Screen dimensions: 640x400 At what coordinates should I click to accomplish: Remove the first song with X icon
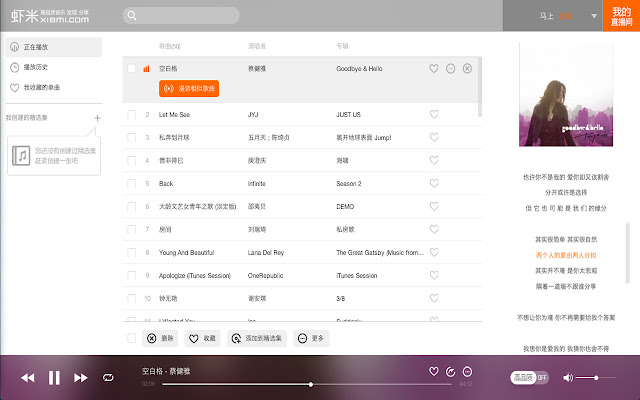(467, 69)
